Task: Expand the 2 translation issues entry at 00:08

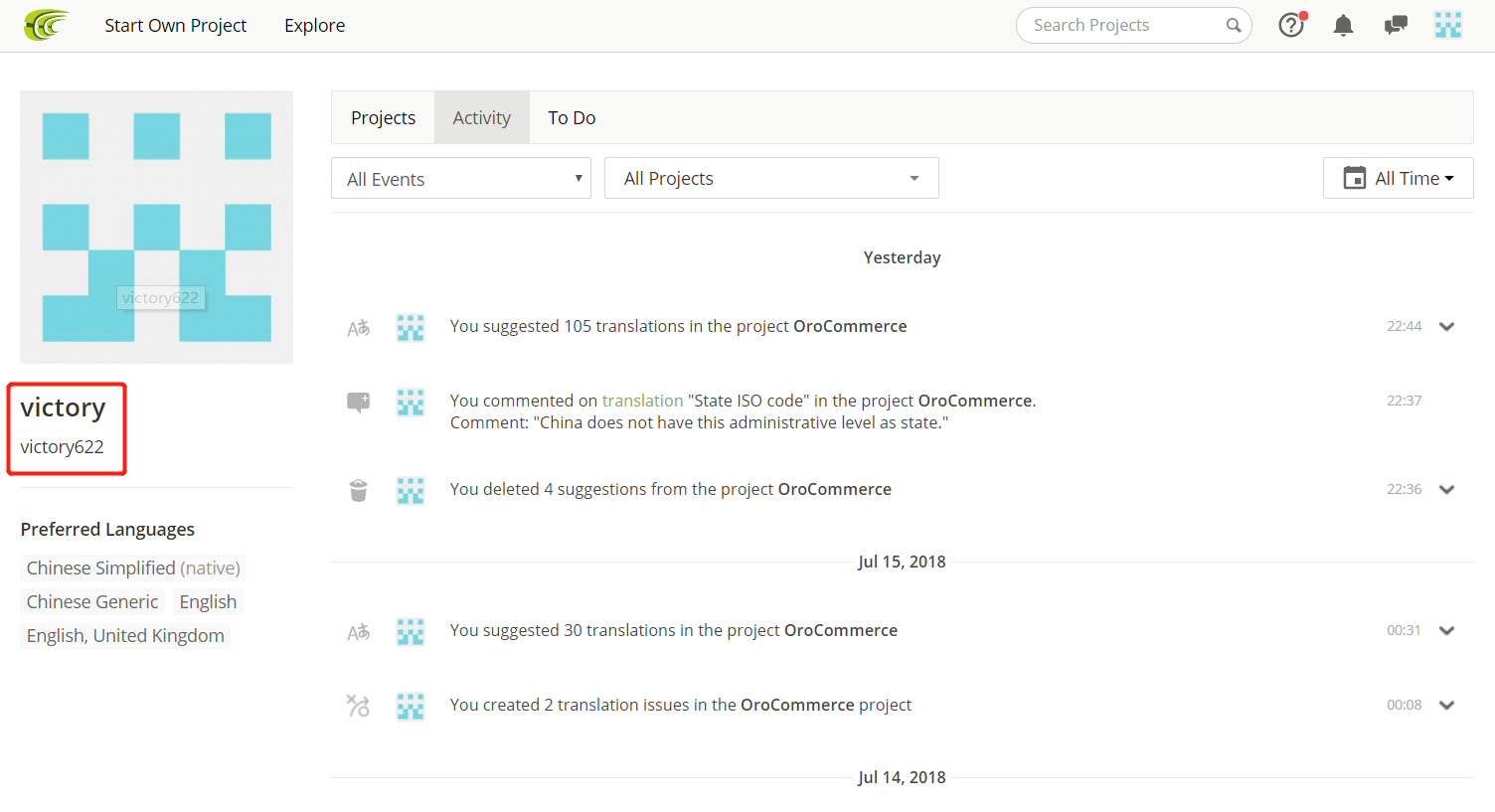Action: click(x=1447, y=706)
